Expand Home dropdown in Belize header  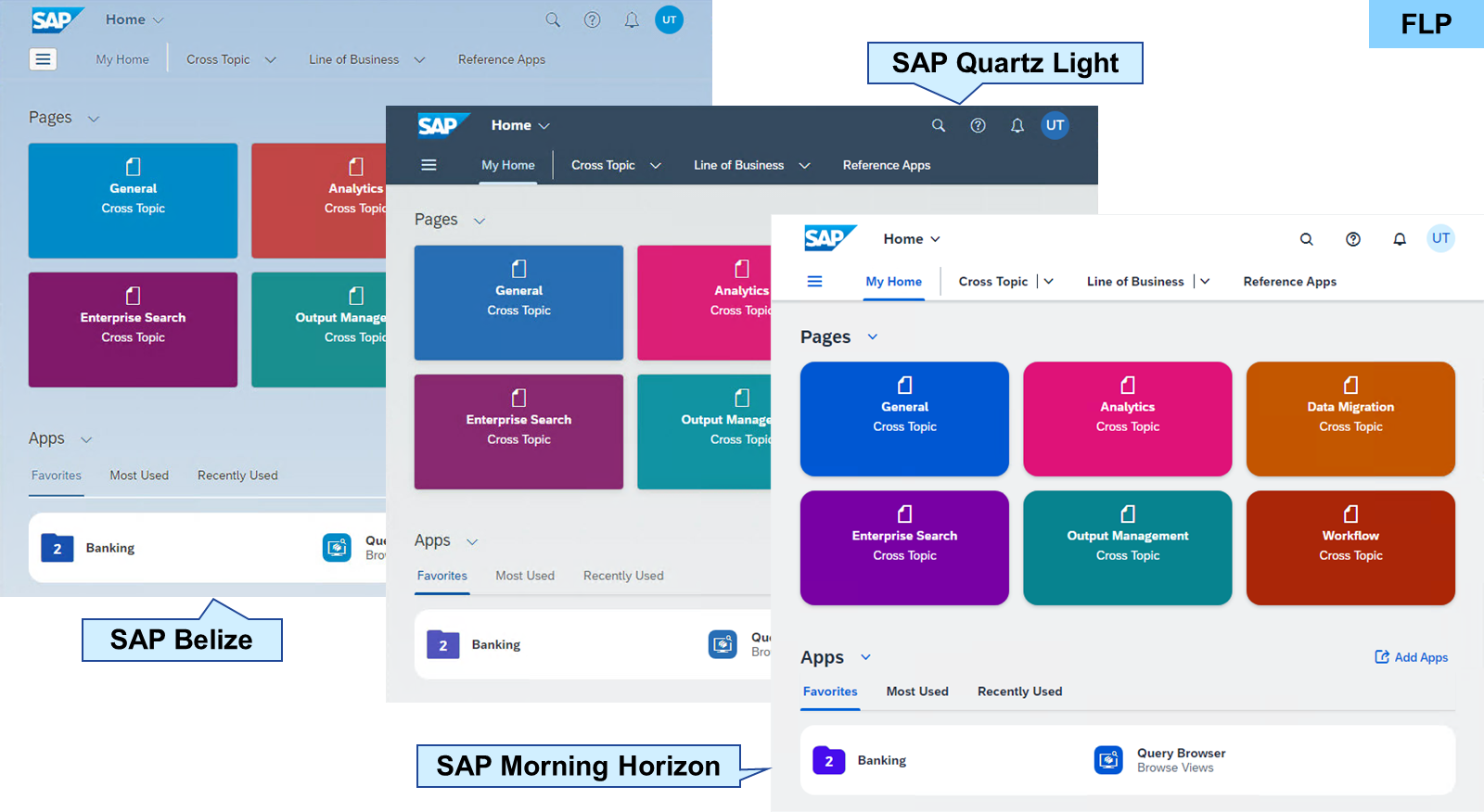pos(158,19)
